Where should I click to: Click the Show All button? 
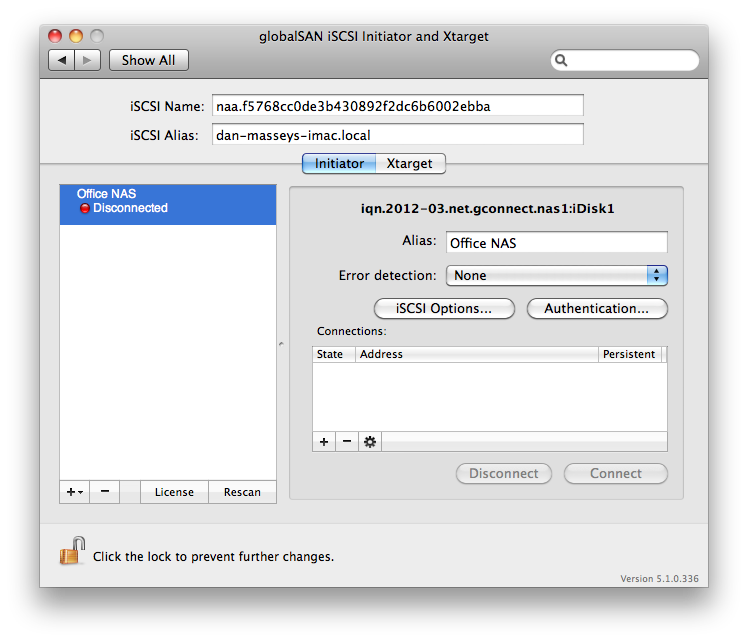(149, 60)
